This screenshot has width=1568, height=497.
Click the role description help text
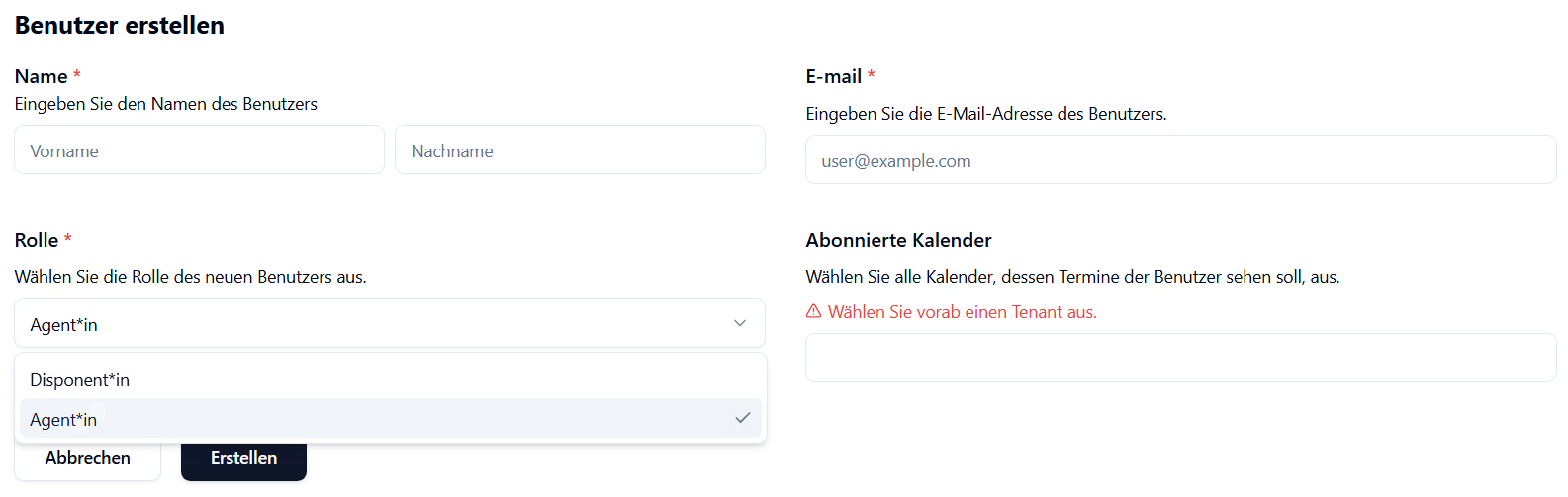(x=190, y=277)
